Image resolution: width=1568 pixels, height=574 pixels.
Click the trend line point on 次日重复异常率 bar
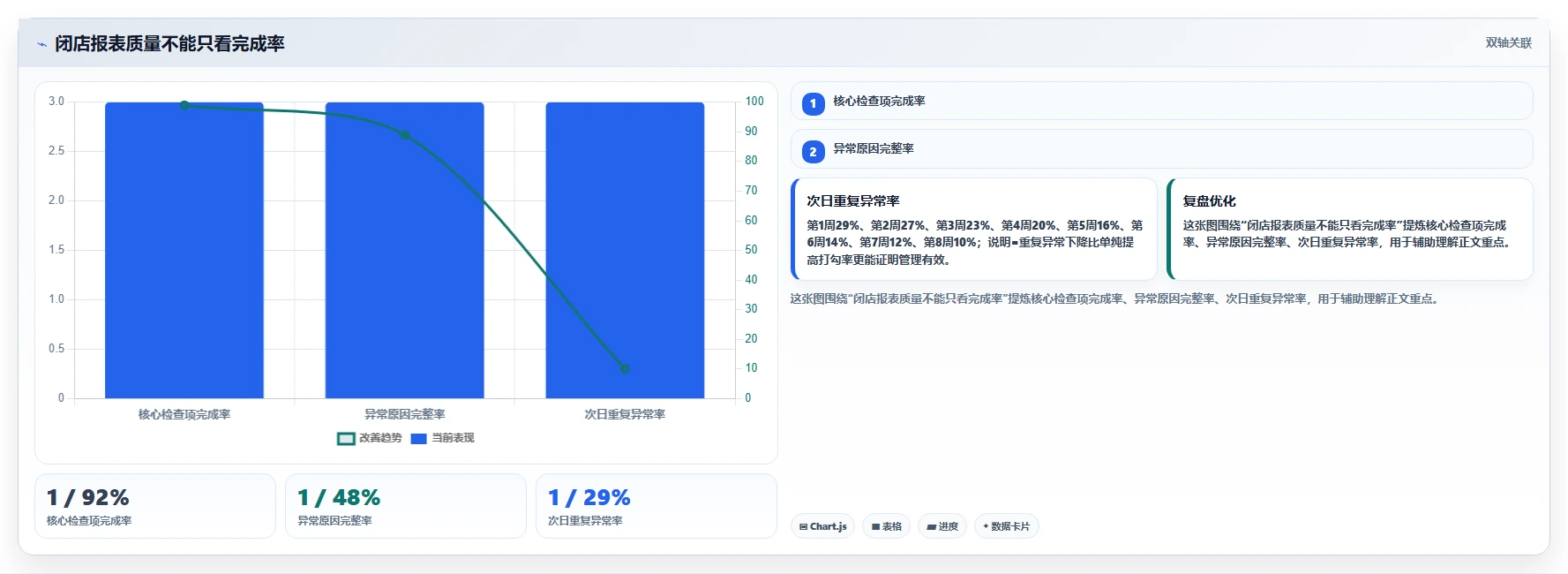[625, 369]
